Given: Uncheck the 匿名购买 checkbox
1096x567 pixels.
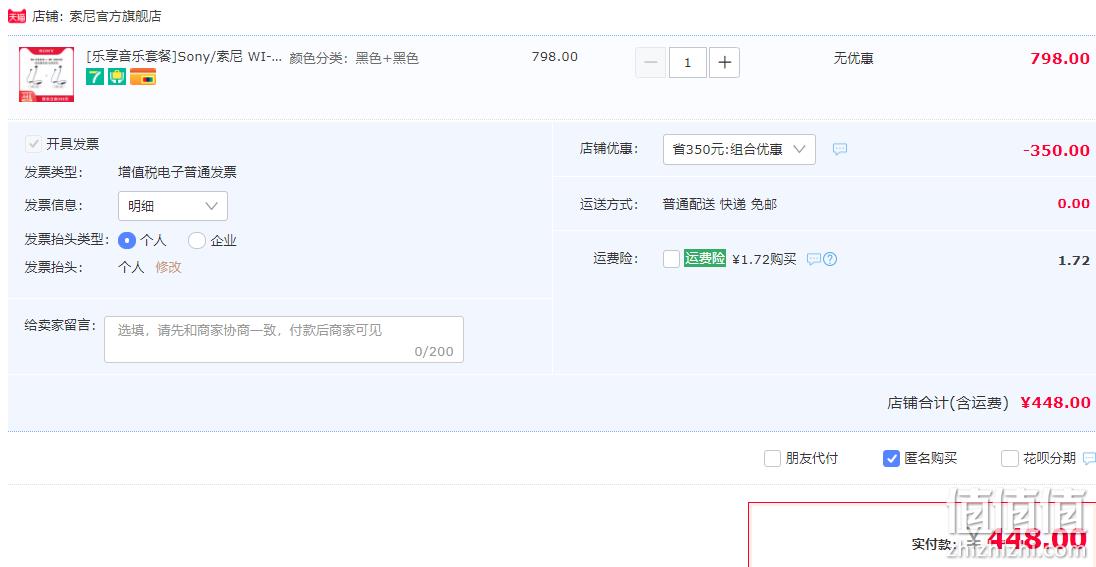Looking at the screenshot, I should pyautogui.click(x=891, y=459).
